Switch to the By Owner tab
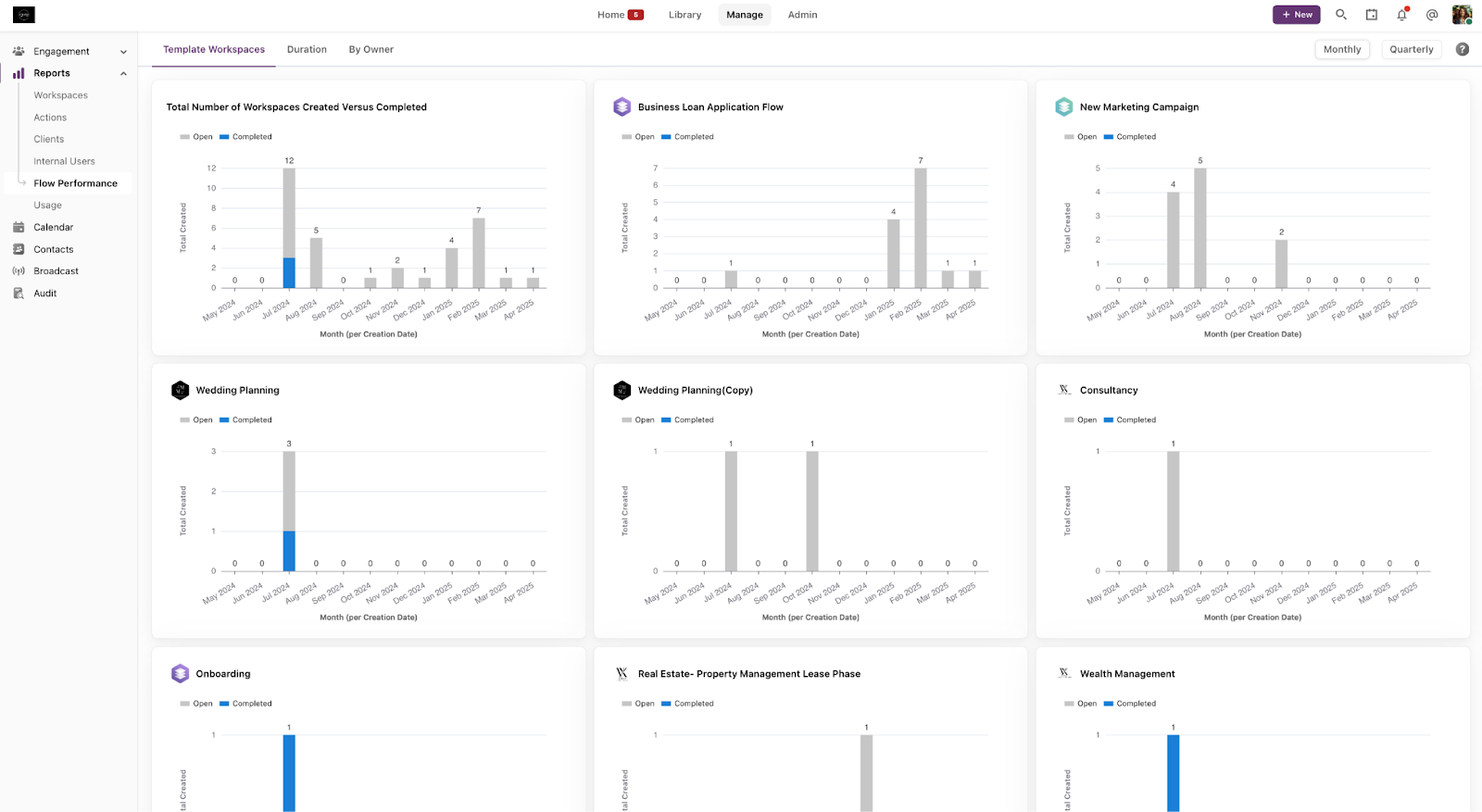 click(371, 50)
